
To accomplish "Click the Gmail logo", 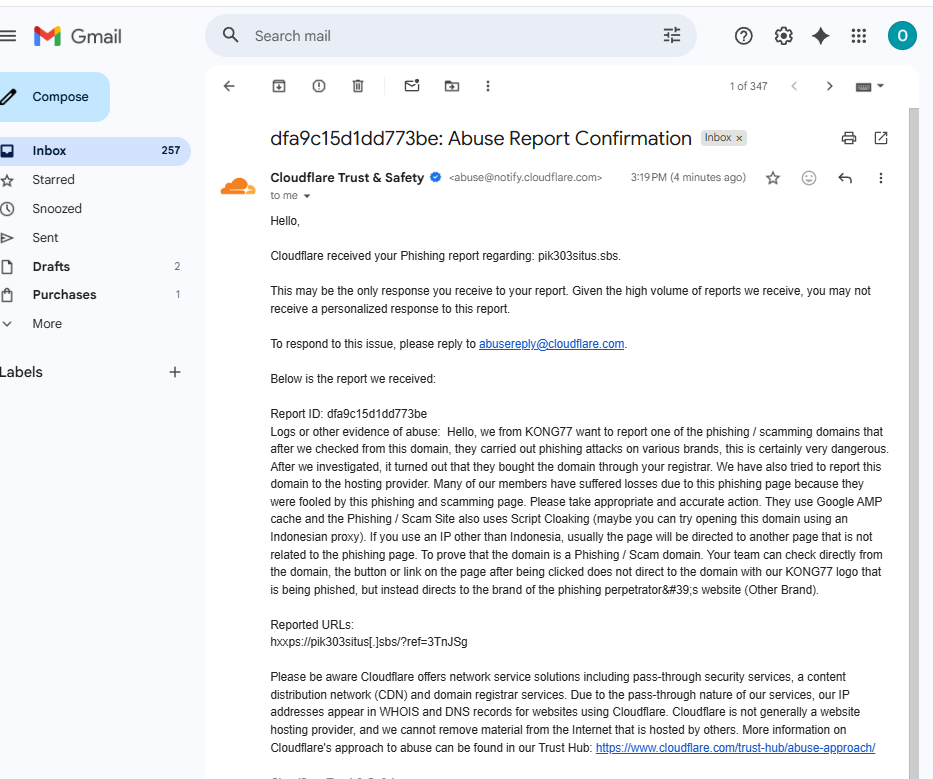I will tap(77, 36).
